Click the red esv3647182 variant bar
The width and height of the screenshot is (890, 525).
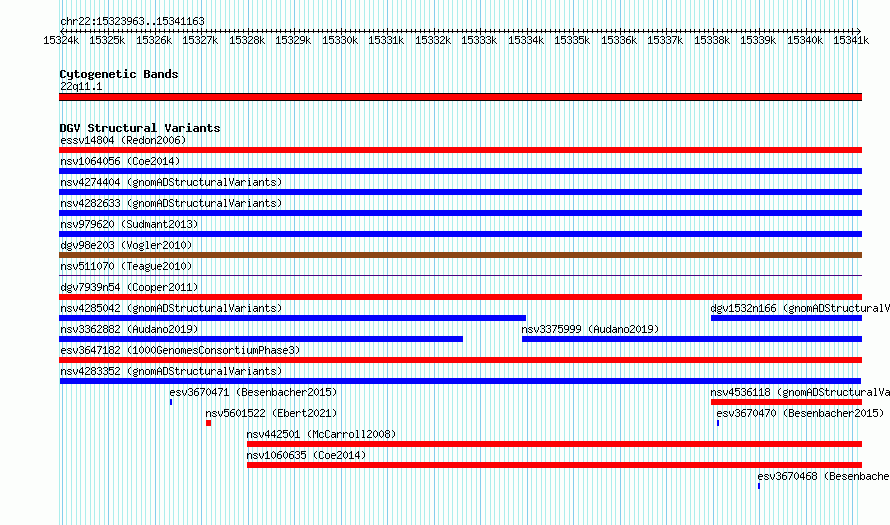point(460,360)
